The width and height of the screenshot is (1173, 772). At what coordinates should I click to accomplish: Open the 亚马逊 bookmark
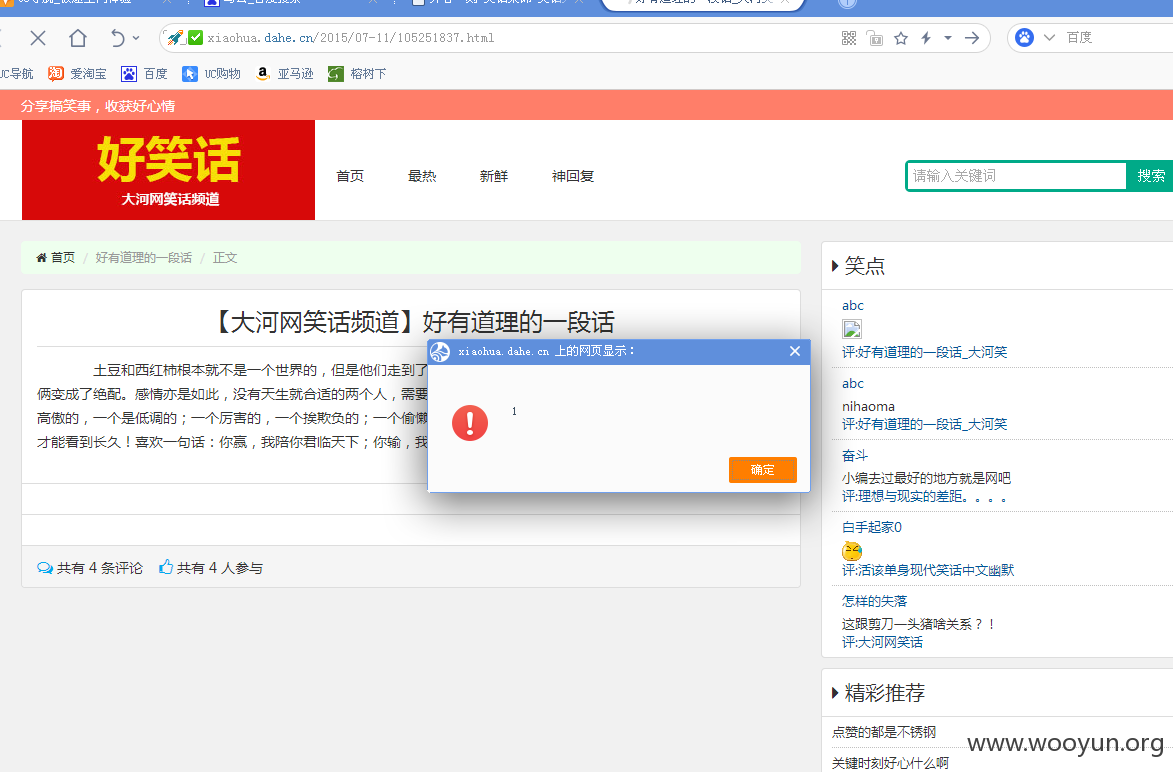[284, 73]
